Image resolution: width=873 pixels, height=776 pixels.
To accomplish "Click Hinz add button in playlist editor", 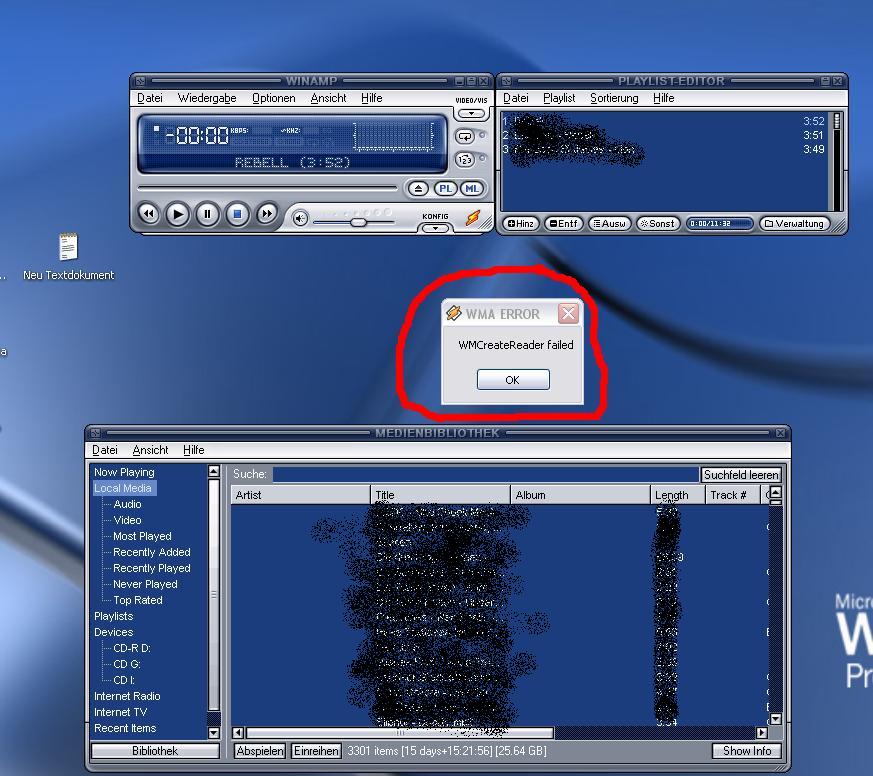I will pyautogui.click(x=521, y=224).
